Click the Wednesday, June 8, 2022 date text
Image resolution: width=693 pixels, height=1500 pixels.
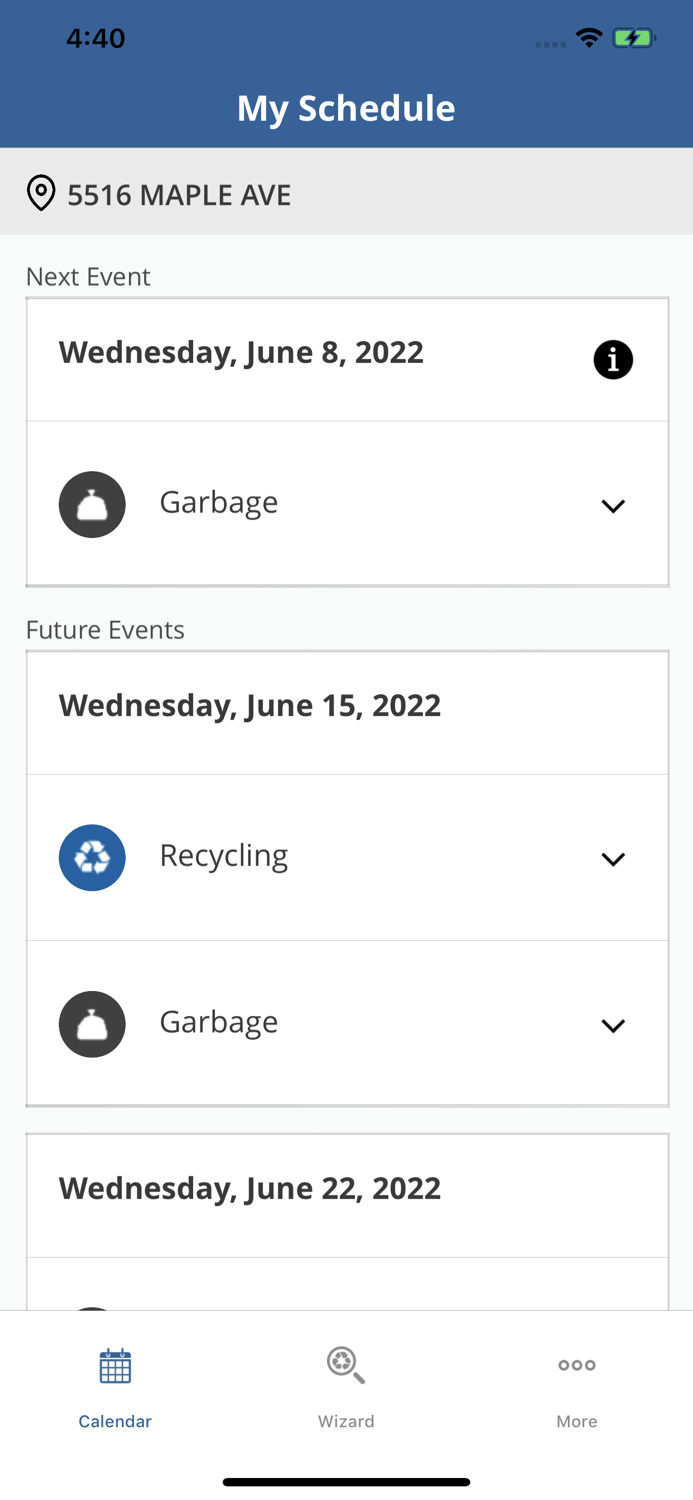coord(241,352)
